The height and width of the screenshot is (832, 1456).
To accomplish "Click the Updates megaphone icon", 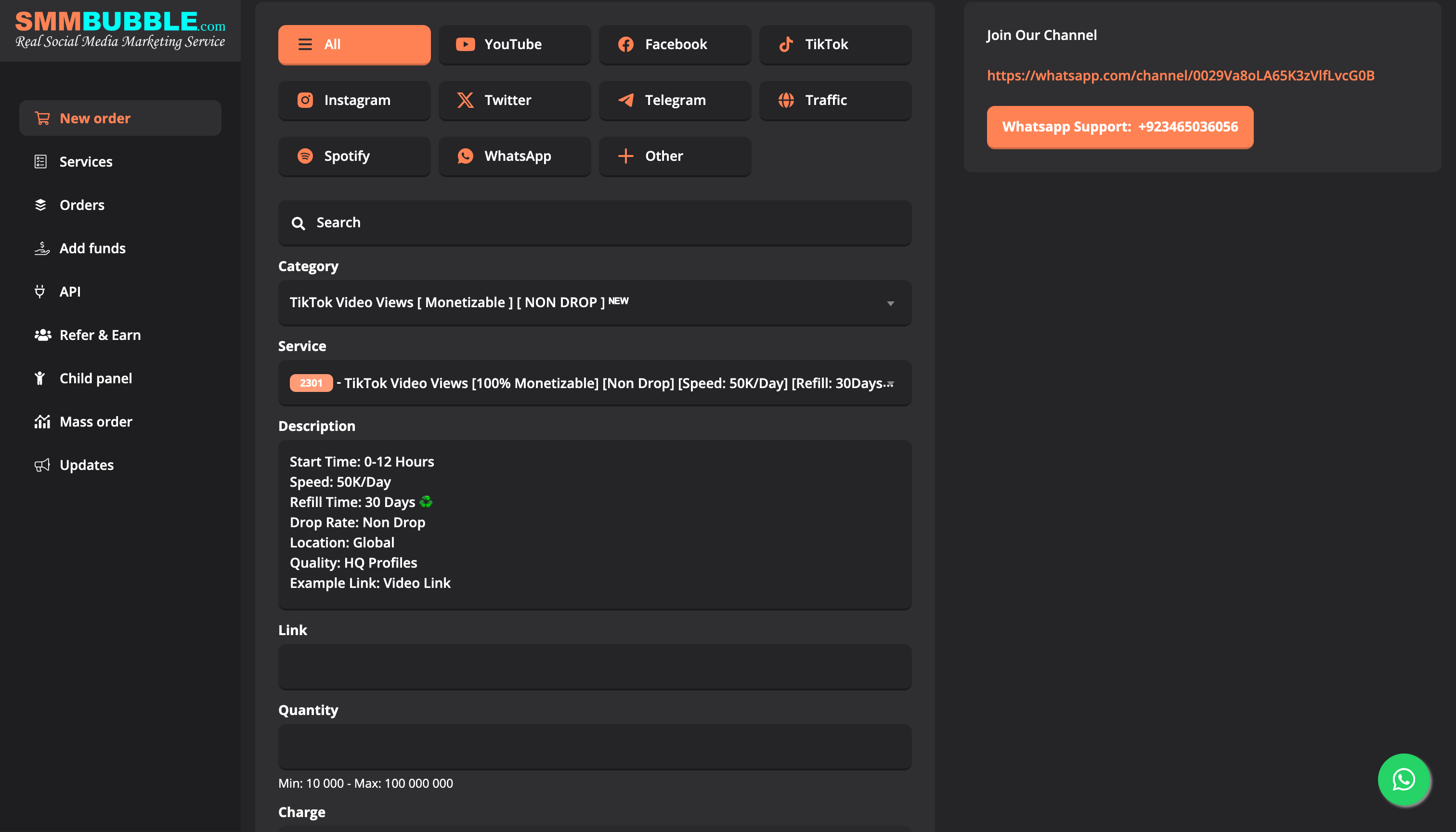I will tap(42, 465).
